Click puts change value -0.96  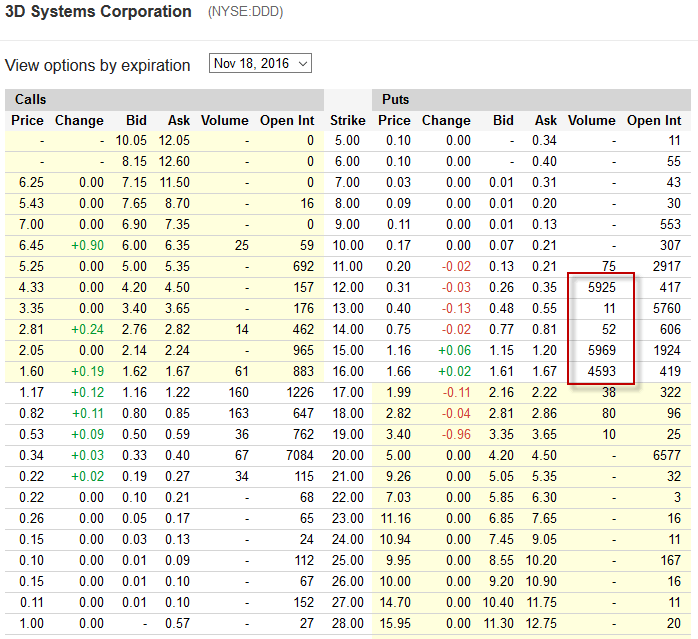[x=456, y=435]
